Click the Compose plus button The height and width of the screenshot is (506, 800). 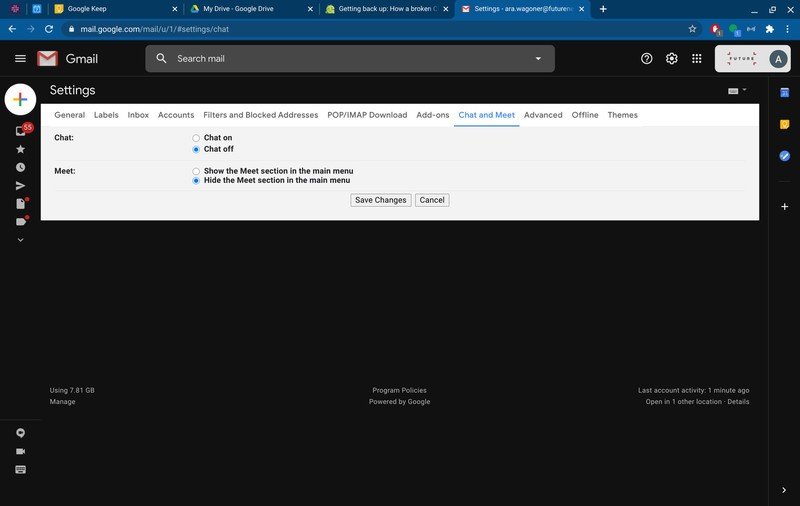tap(20, 99)
